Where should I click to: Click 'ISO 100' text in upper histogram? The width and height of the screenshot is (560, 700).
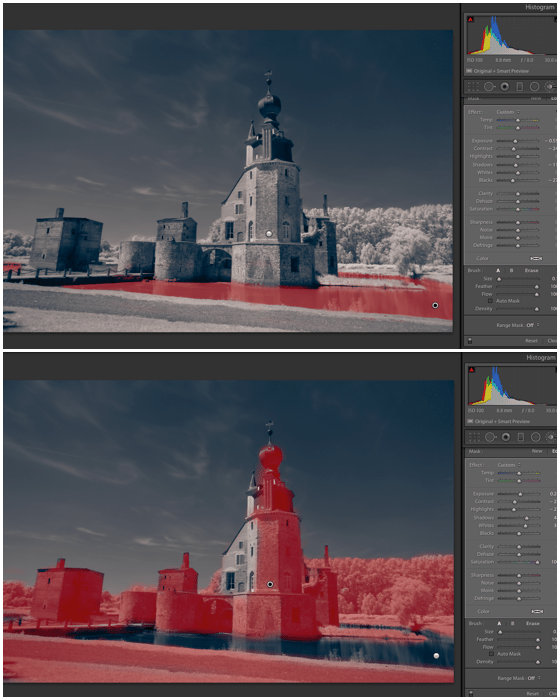pos(475,60)
